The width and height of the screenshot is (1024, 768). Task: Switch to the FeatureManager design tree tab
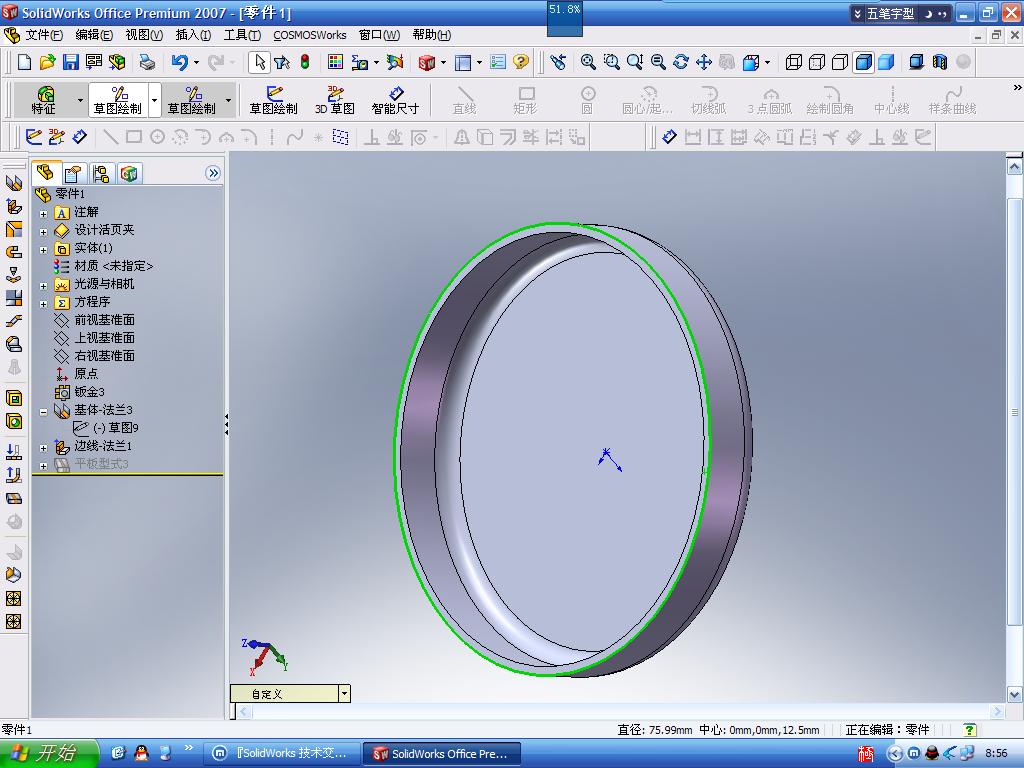(46, 172)
